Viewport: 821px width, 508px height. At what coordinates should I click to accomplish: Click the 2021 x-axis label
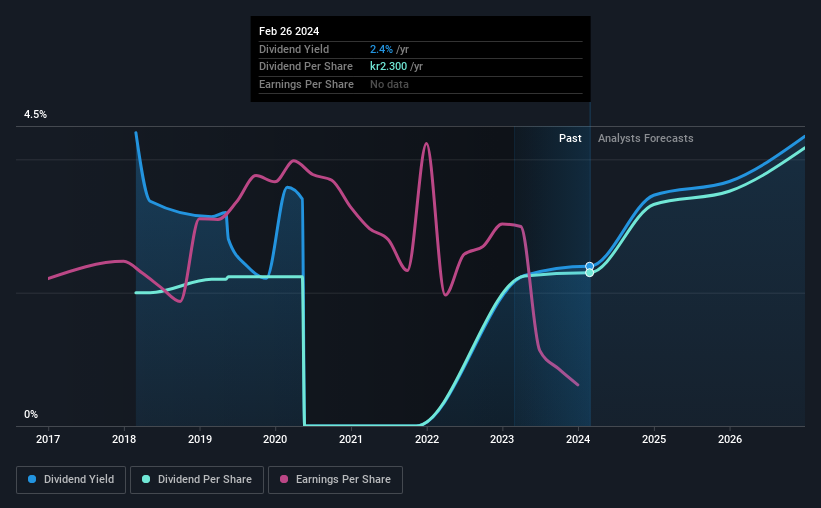(351, 439)
